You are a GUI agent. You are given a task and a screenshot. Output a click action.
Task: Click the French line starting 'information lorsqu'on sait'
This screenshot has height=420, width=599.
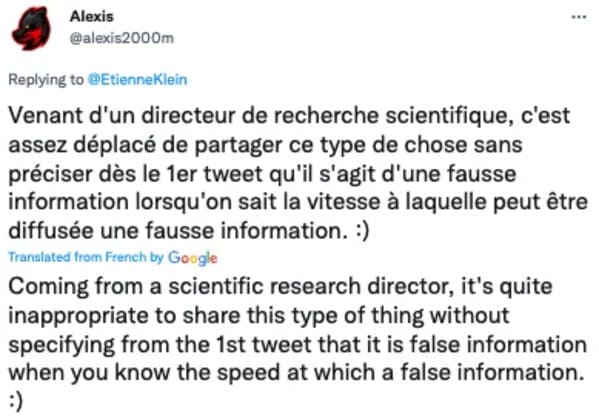tap(298, 202)
